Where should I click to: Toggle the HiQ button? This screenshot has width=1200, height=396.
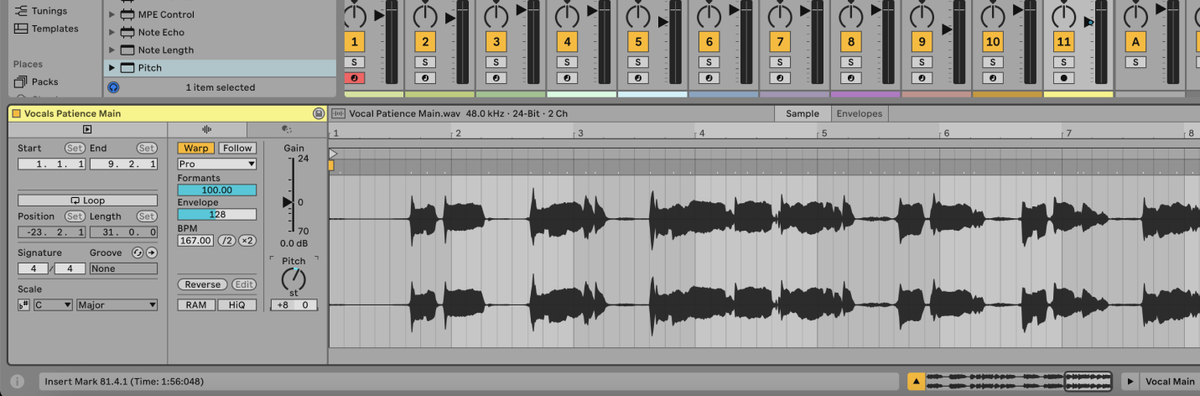(x=237, y=304)
